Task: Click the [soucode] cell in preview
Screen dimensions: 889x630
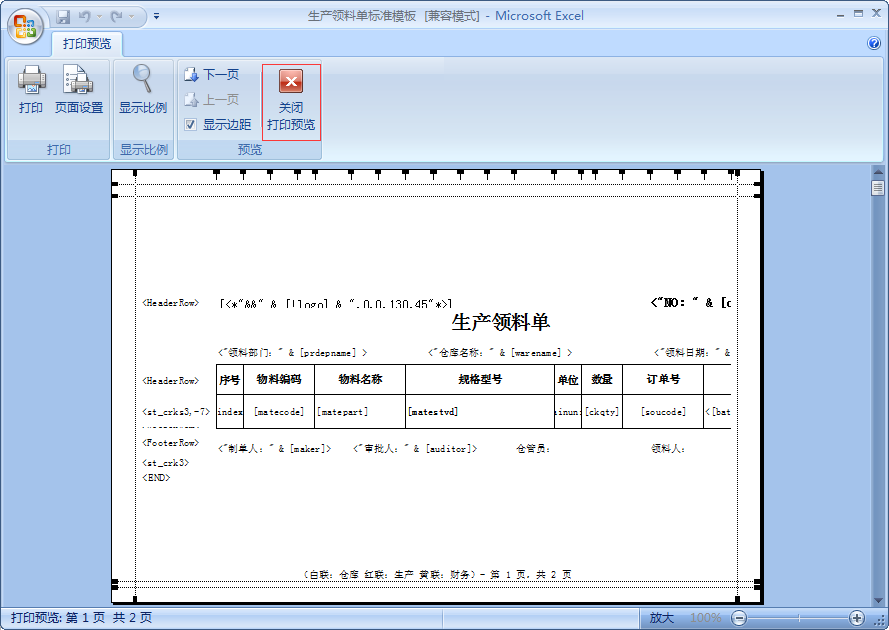Action: [x=663, y=412]
